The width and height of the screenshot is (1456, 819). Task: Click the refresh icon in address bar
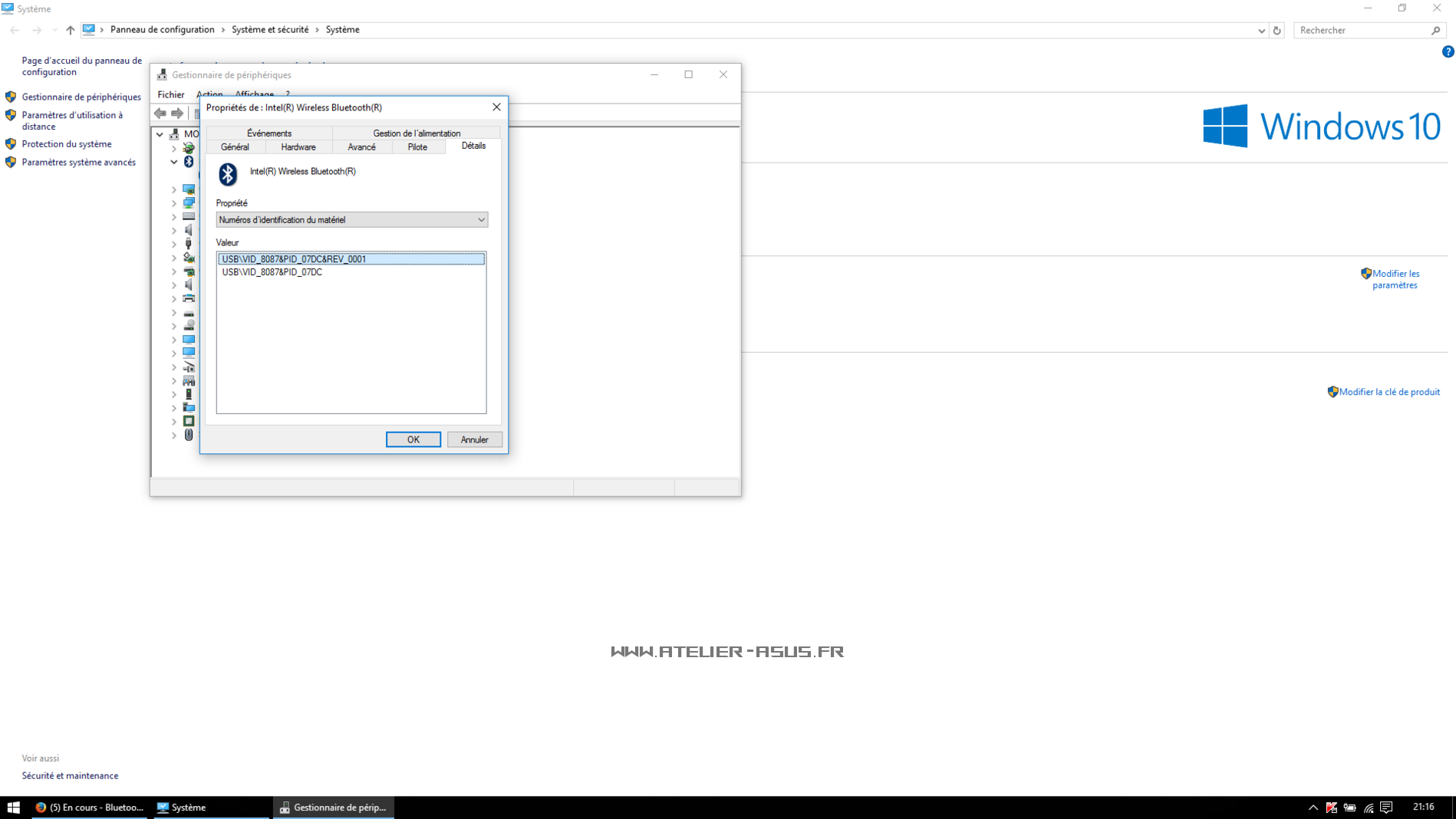1277,31
